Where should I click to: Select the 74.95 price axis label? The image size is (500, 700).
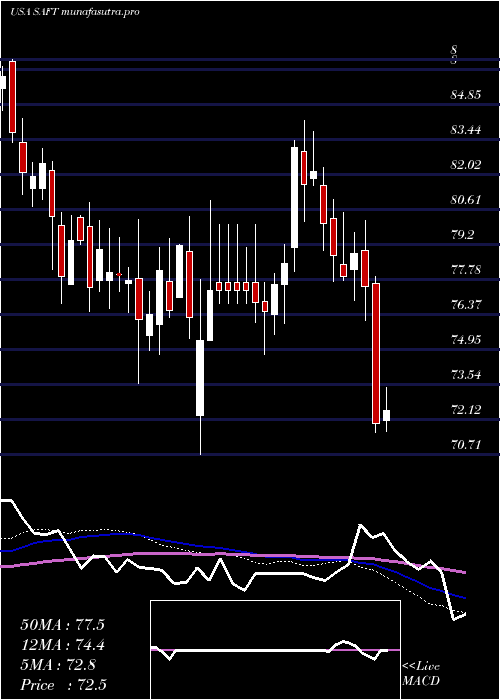point(466,340)
